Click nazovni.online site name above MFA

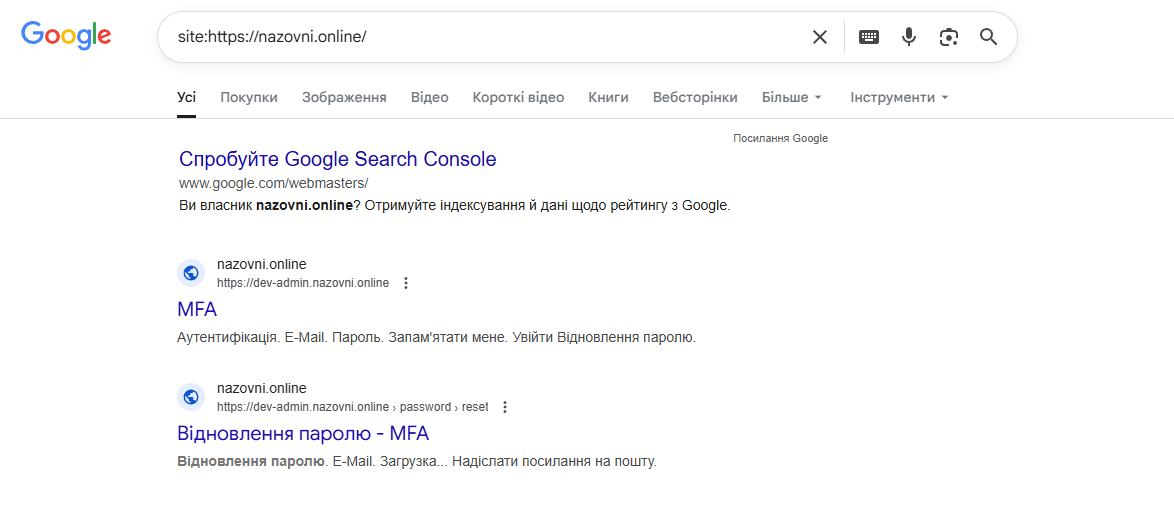(x=262, y=264)
